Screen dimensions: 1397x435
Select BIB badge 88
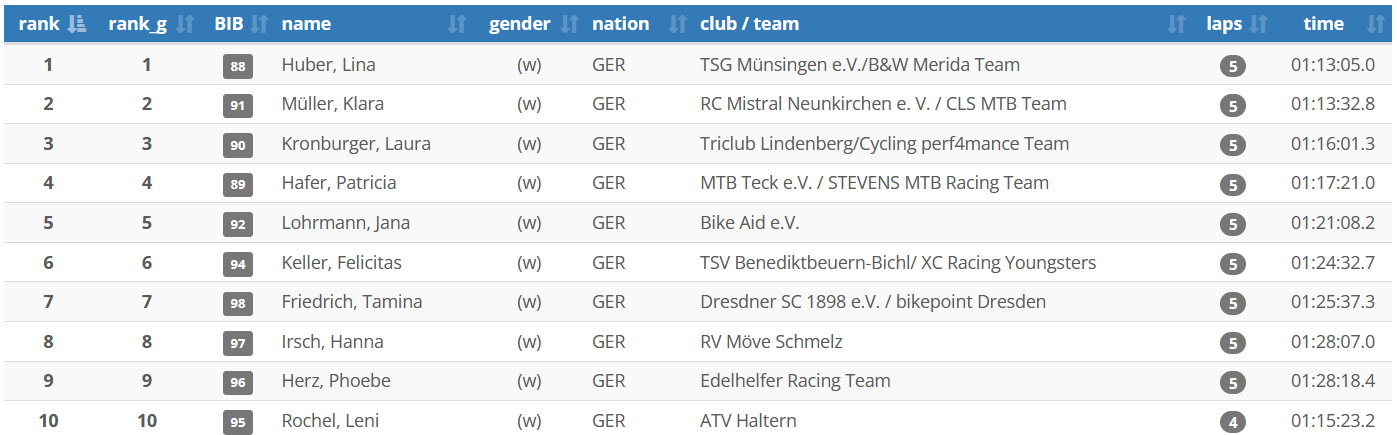(x=238, y=67)
